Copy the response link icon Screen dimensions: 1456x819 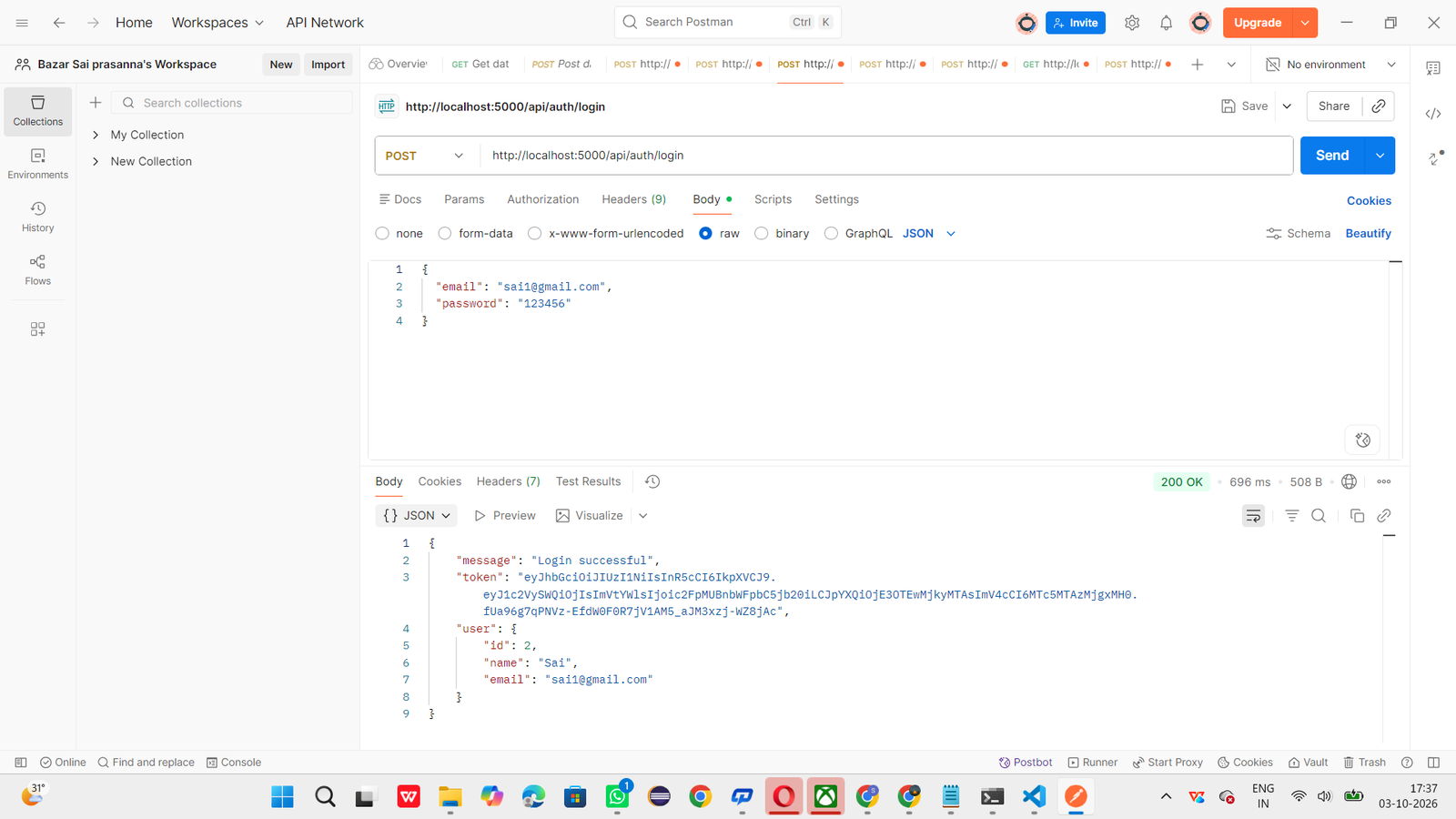pos(1384,516)
